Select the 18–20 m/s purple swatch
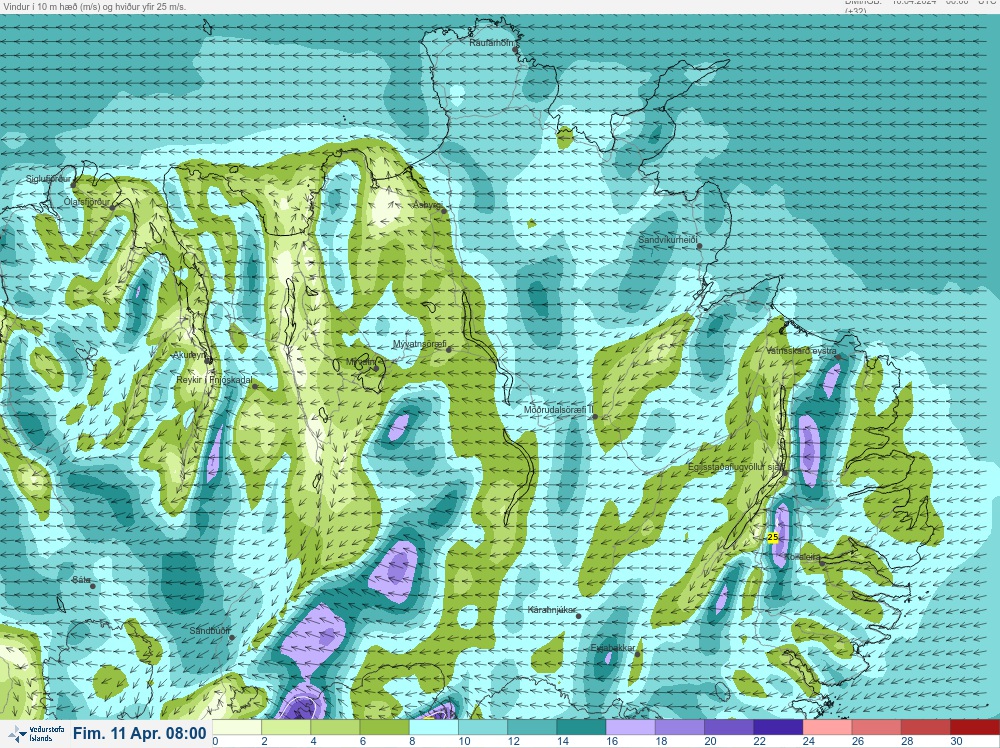1000x748 pixels. pos(679,727)
